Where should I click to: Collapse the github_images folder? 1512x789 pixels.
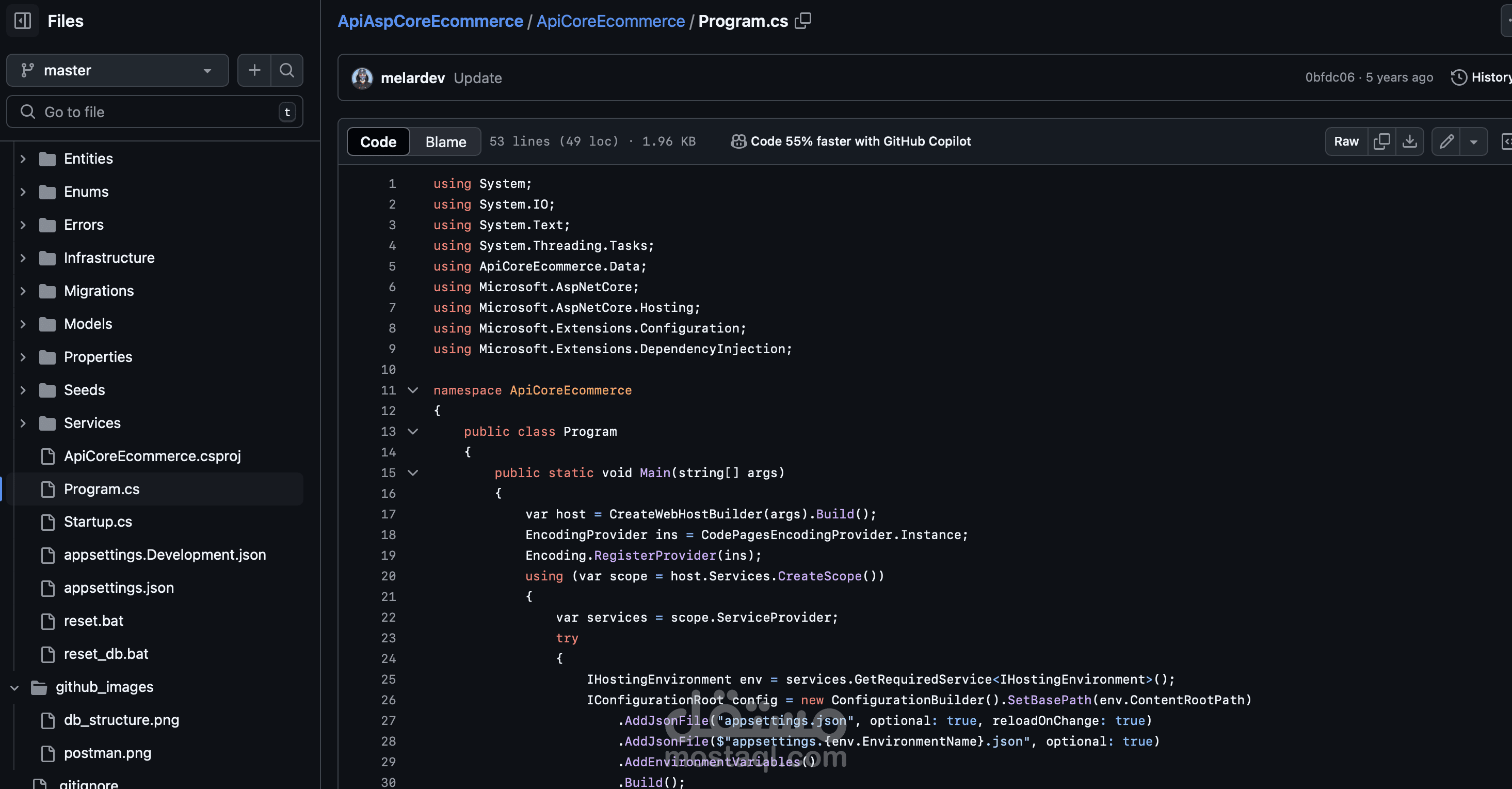(x=14, y=687)
